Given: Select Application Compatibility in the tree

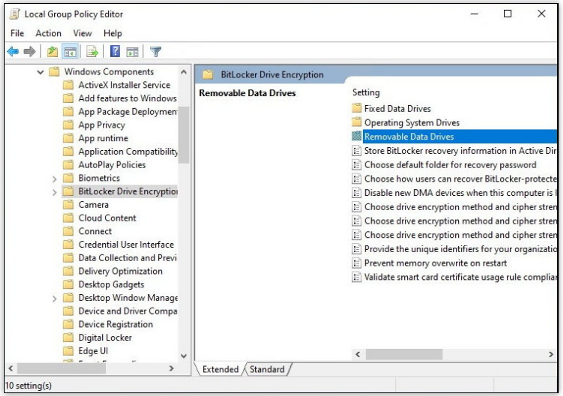Looking at the screenshot, I should (x=127, y=152).
